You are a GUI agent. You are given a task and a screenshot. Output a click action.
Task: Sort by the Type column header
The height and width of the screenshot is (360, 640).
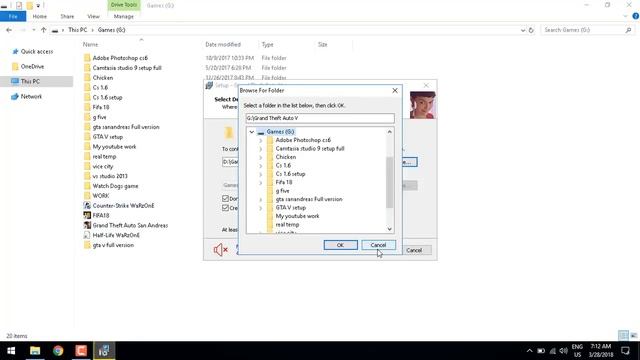tap(267, 44)
